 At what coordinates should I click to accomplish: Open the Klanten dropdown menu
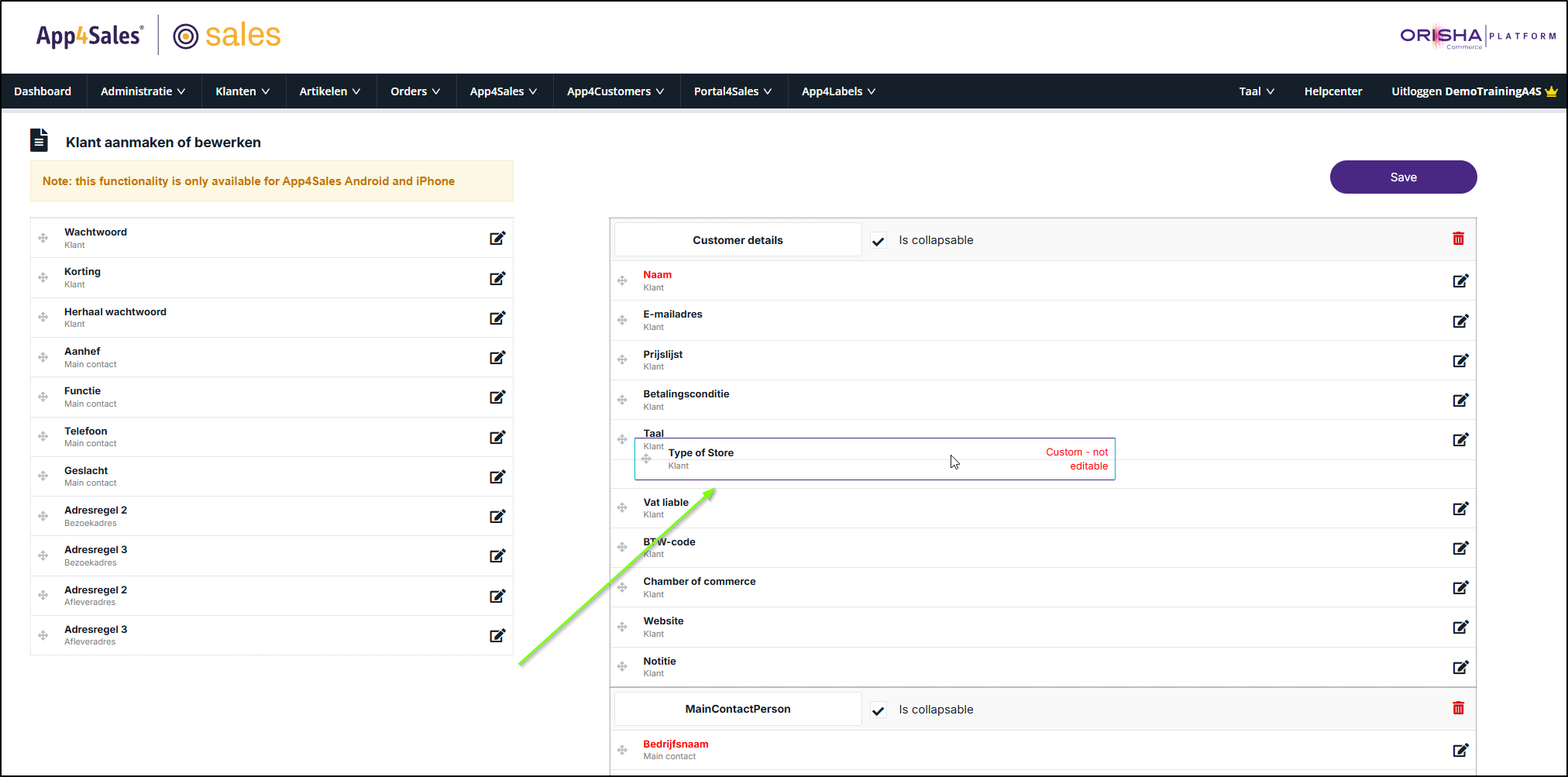(242, 91)
